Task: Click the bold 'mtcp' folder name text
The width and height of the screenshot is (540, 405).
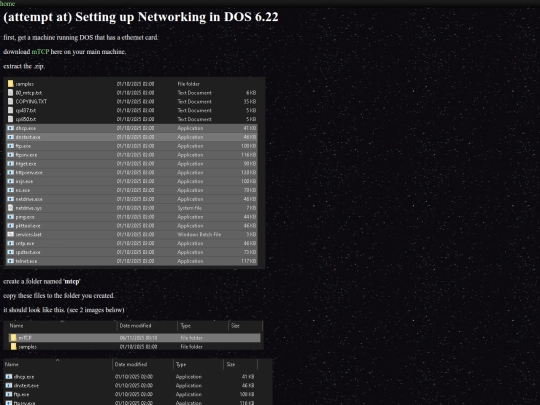Action: point(72,281)
